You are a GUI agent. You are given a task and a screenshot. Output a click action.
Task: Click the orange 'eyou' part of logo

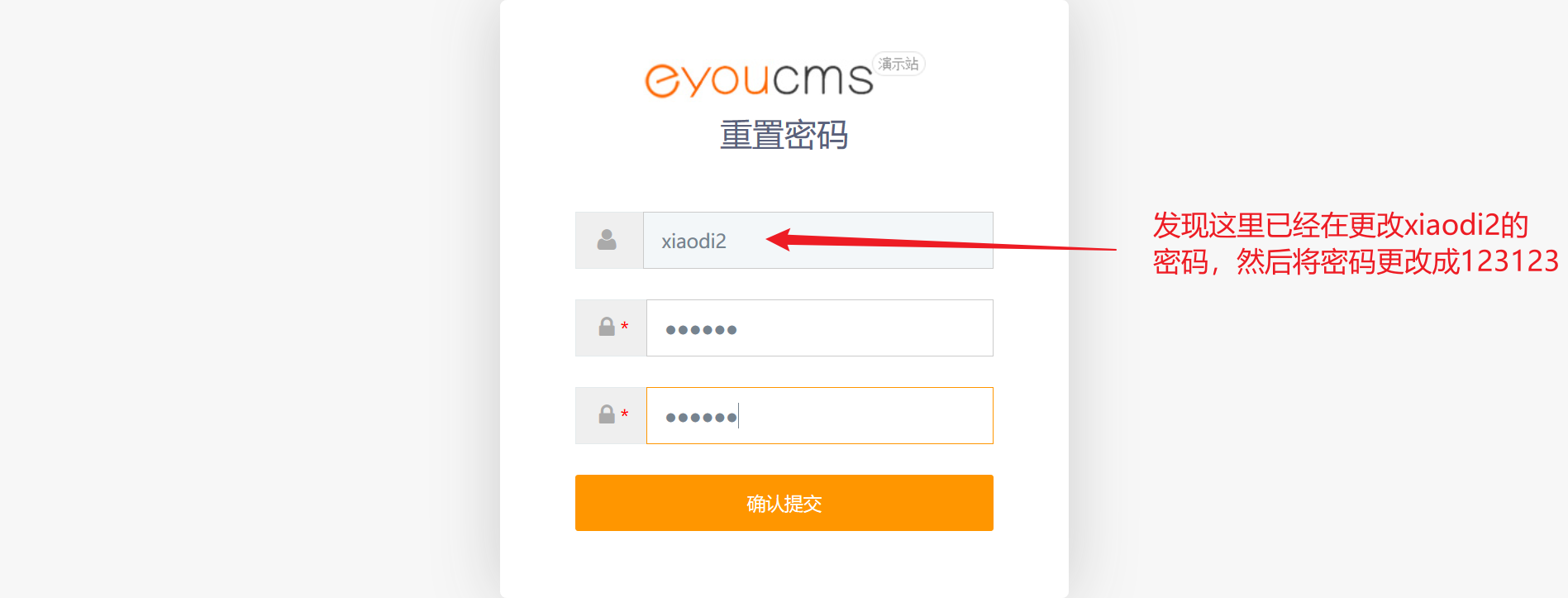707,80
